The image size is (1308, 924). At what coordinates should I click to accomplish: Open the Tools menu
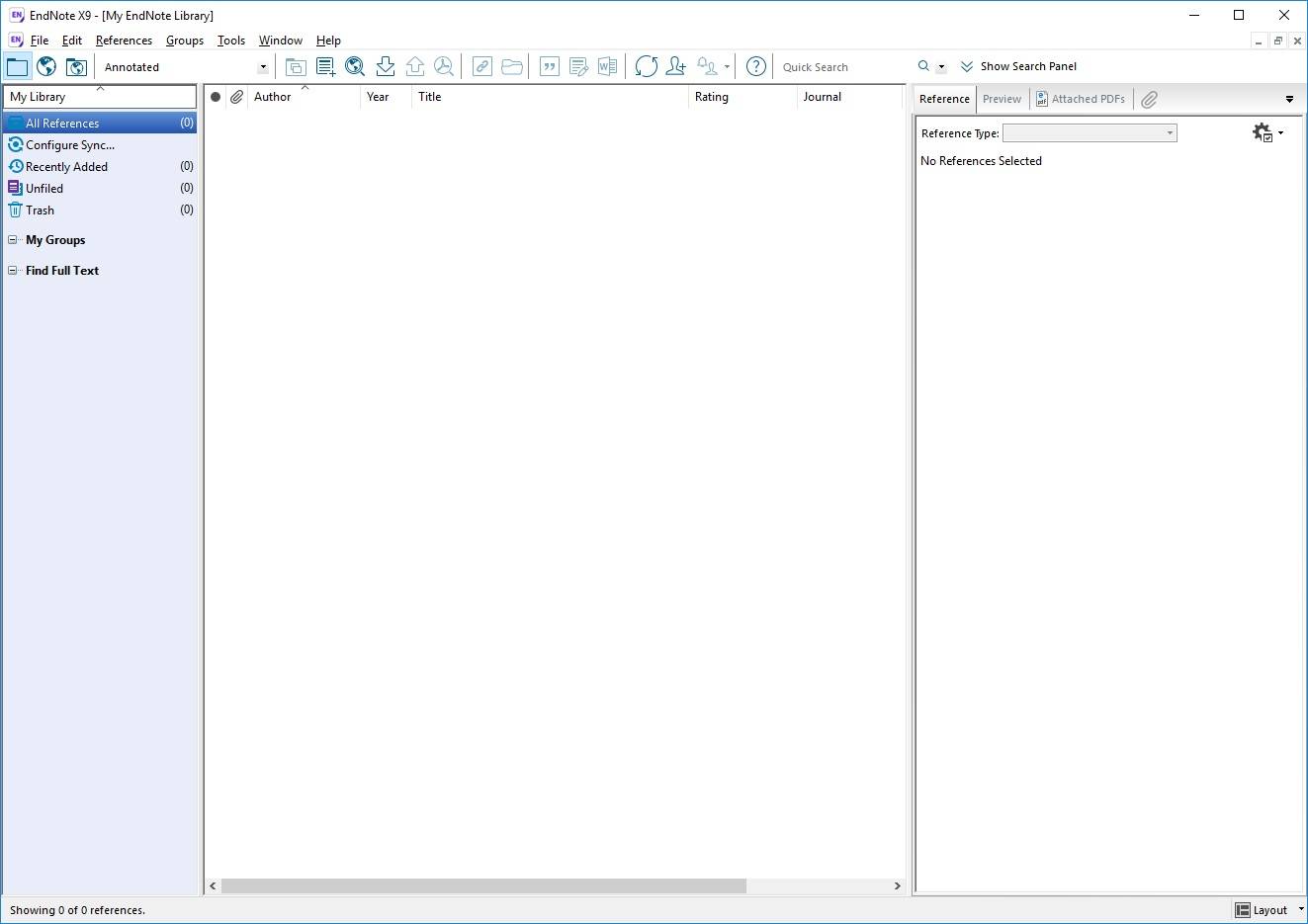tap(231, 41)
